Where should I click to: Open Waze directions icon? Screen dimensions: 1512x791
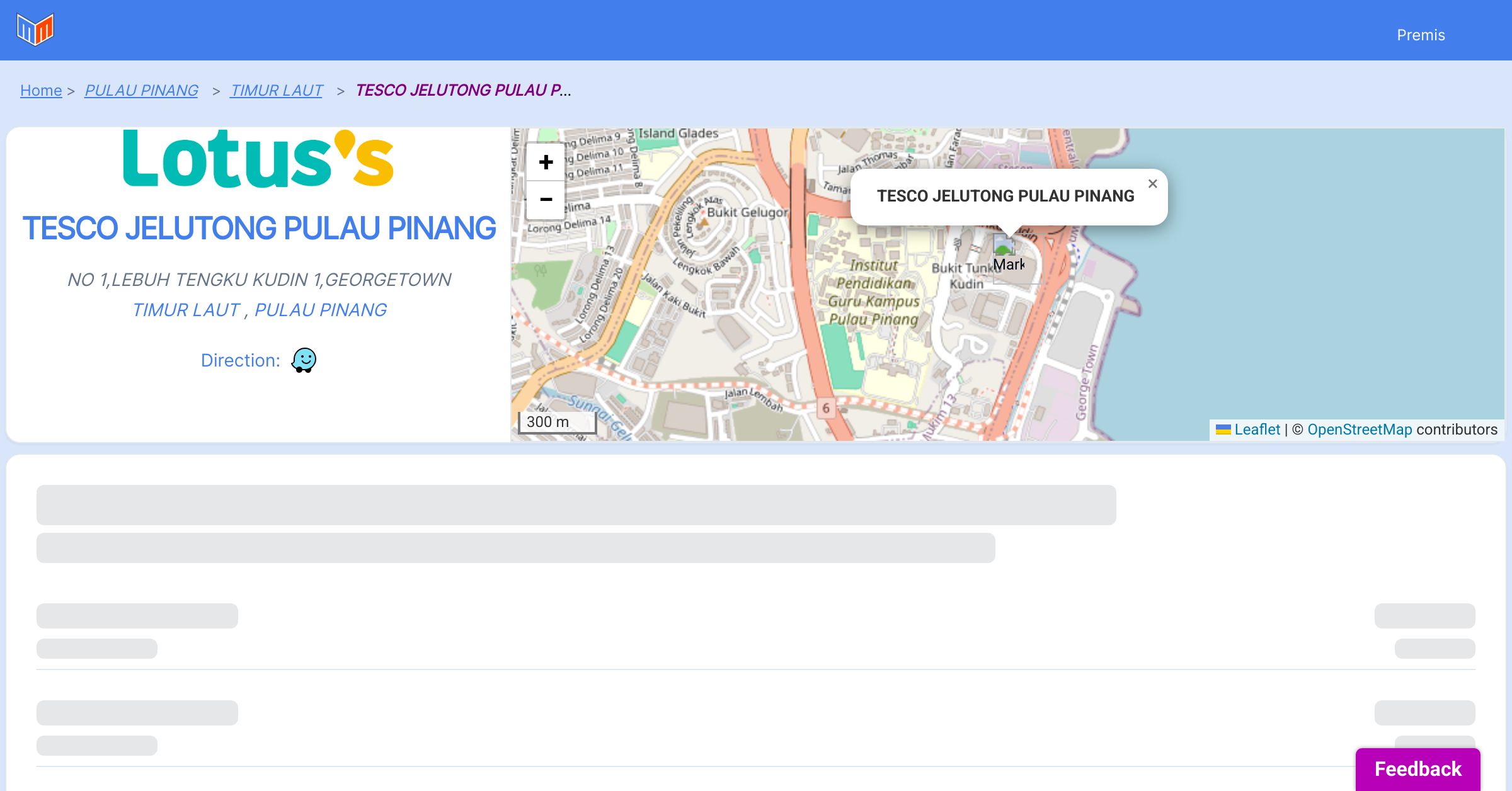click(304, 360)
